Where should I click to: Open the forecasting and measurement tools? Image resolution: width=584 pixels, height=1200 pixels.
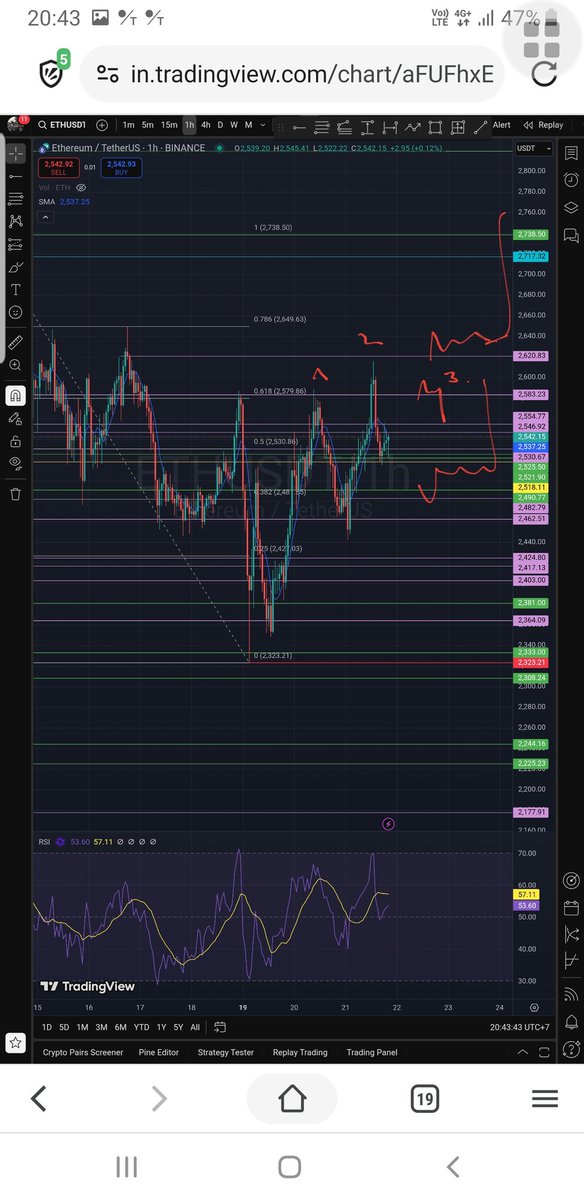[15, 244]
